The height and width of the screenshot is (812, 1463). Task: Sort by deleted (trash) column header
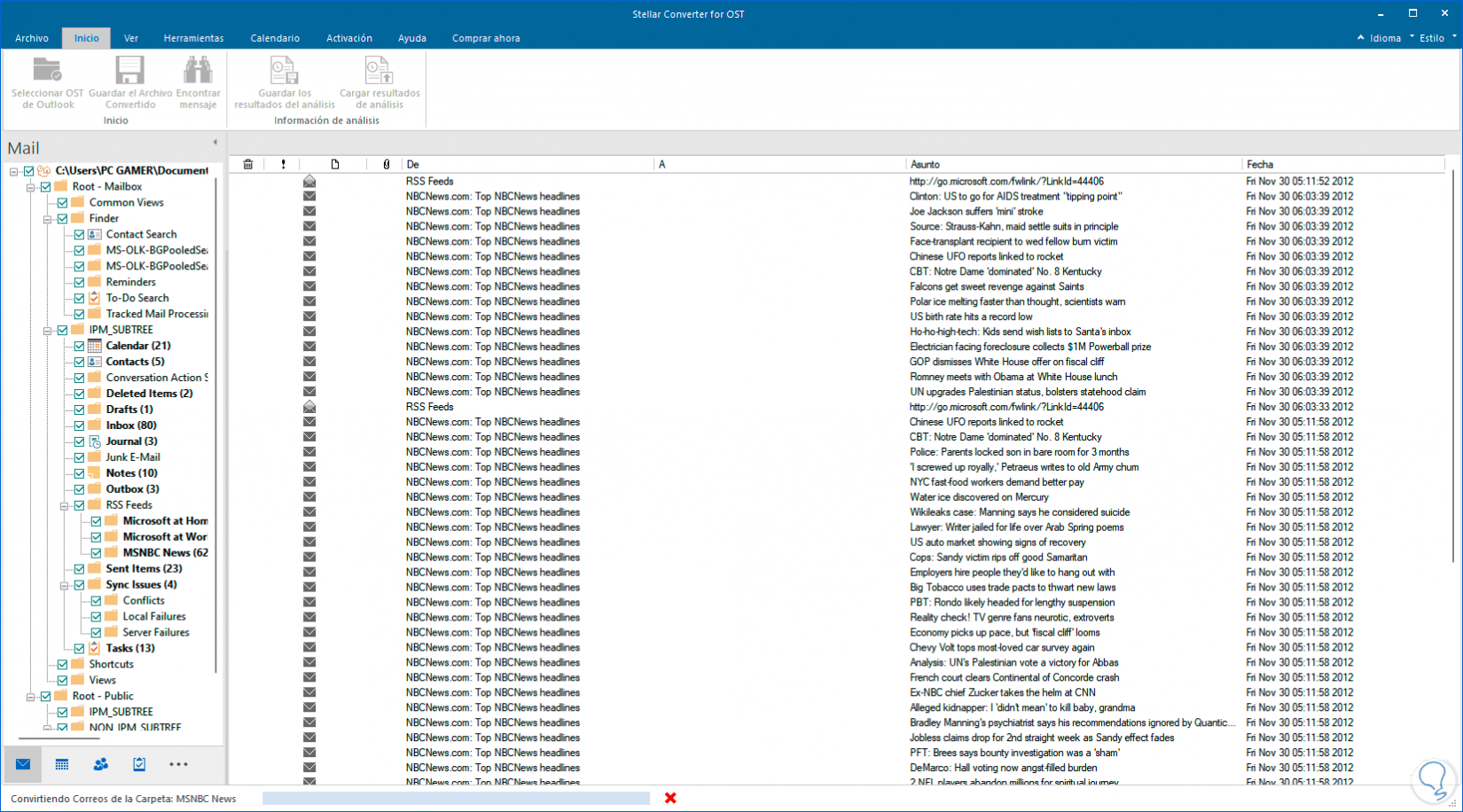(x=248, y=164)
